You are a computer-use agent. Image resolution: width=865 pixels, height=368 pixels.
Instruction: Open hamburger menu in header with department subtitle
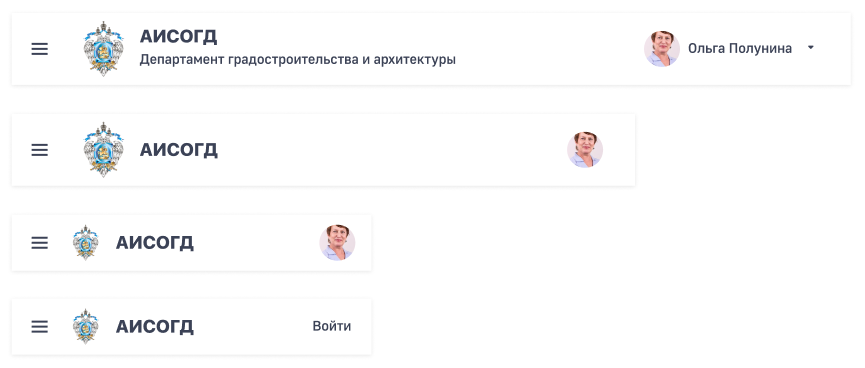[x=39, y=49]
